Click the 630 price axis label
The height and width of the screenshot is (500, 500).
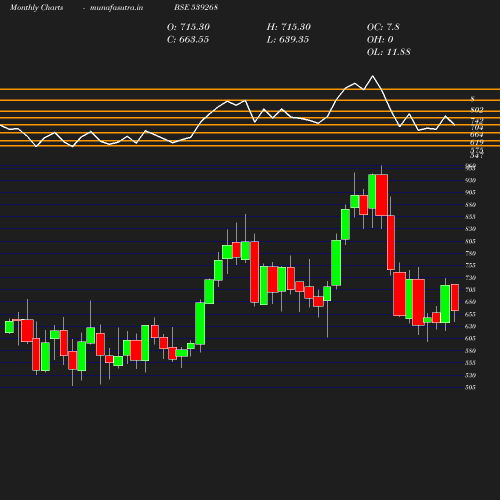point(470,326)
